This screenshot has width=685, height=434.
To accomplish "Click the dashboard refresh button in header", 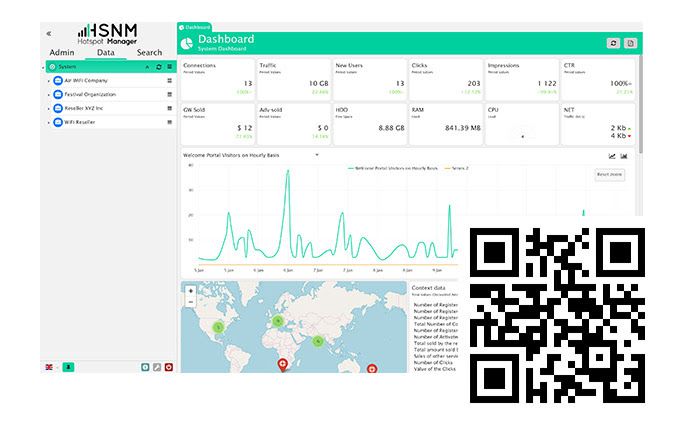I will pyautogui.click(x=613, y=43).
